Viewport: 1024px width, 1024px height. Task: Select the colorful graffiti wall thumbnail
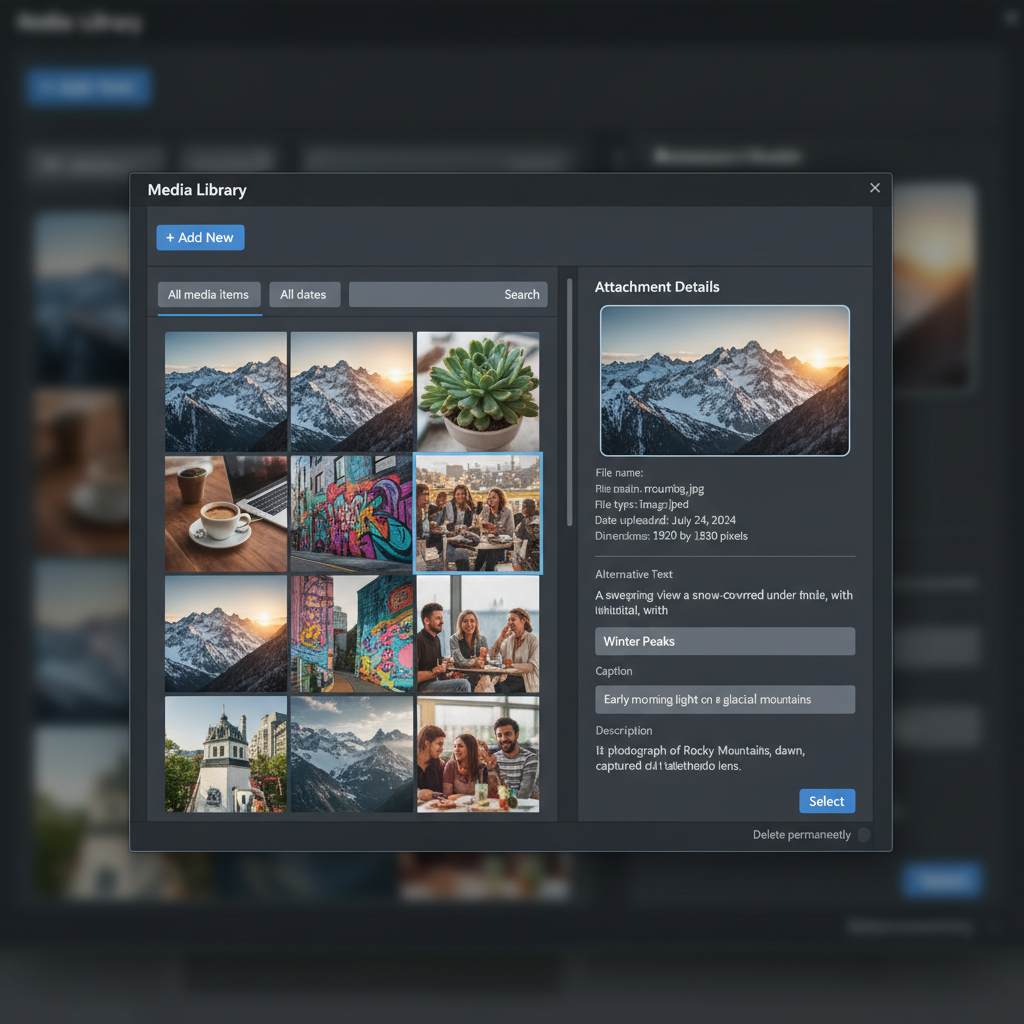click(351, 513)
